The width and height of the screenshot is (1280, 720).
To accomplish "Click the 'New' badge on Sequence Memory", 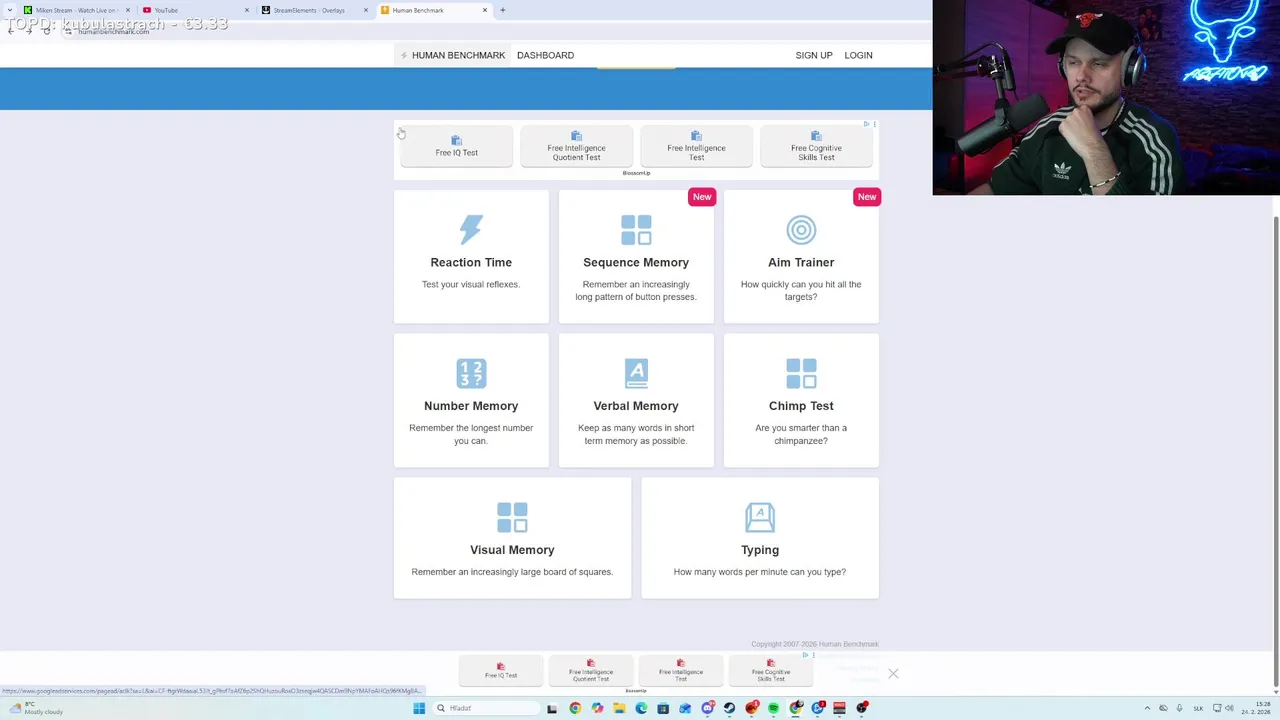I will click(702, 197).
